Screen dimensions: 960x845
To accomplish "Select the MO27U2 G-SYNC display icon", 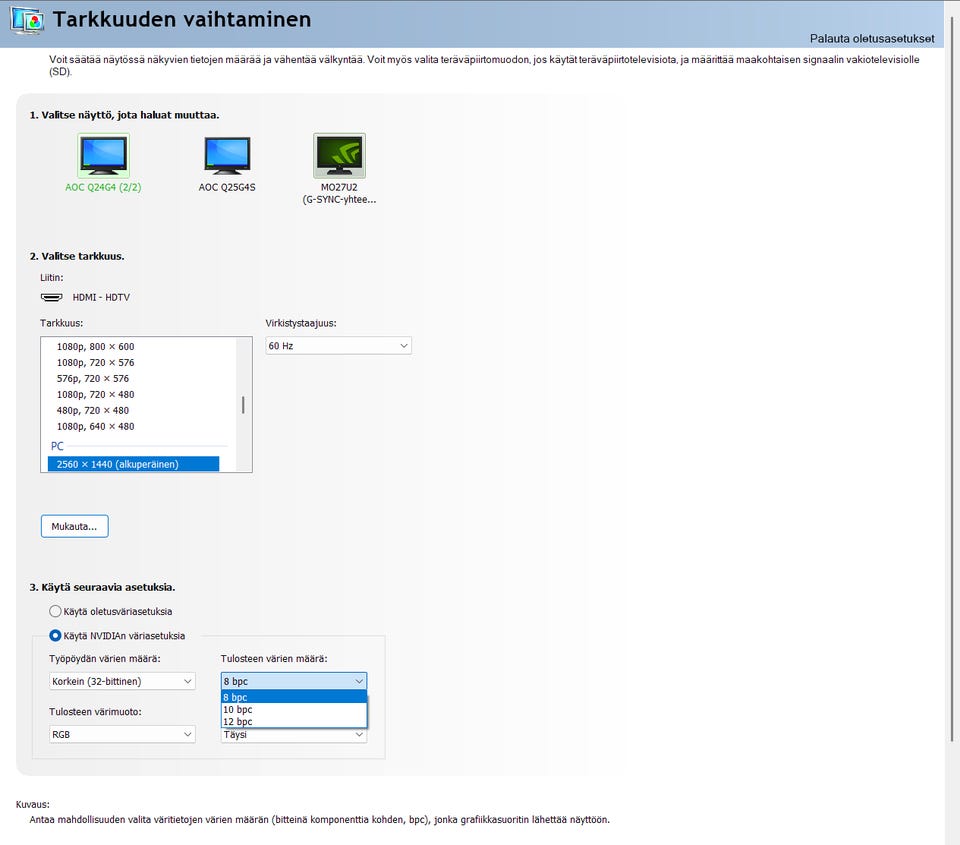I will [x=339, y=156].
